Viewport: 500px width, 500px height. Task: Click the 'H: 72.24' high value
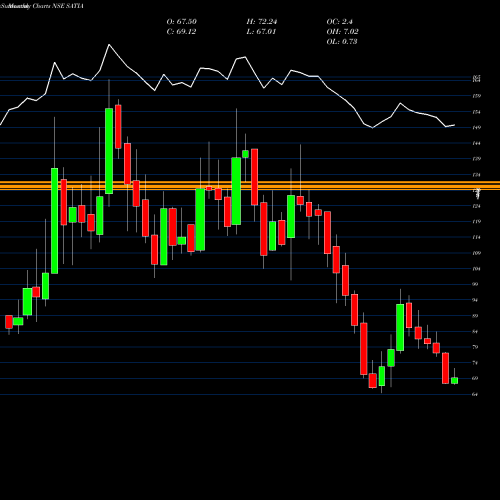pyautogui.click(x=262, y=22)
